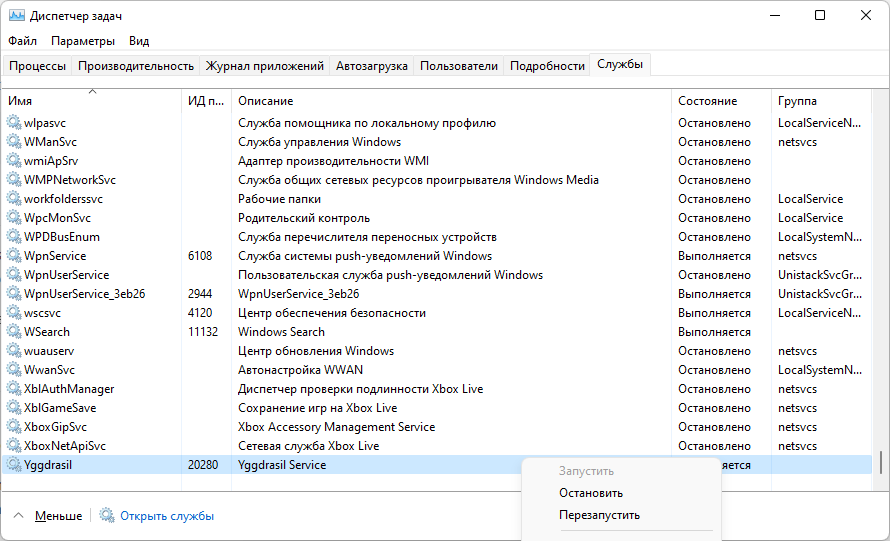Screen dimensions: 890x541
Task: Click the WpnService gear icon
Action: coord(14,256)
